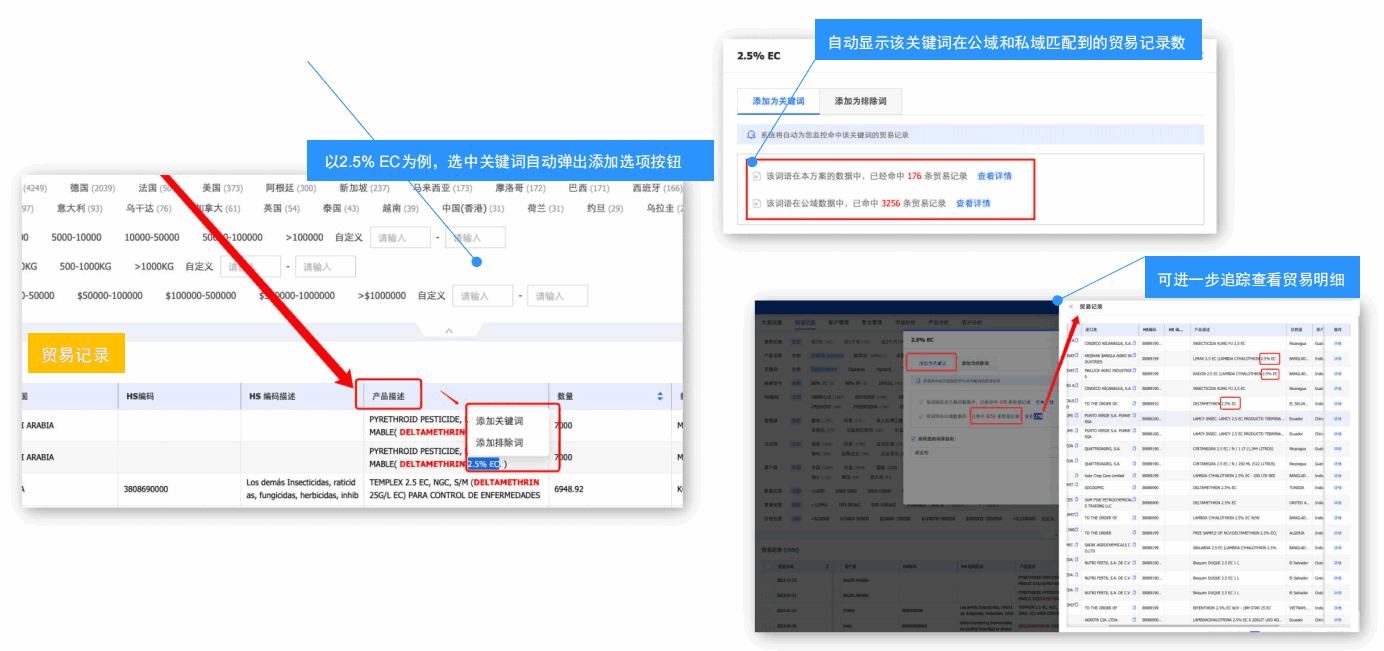
Task: Close the 贸易记录 detail panel with its X icon
Action: (x=1071, y=306)
